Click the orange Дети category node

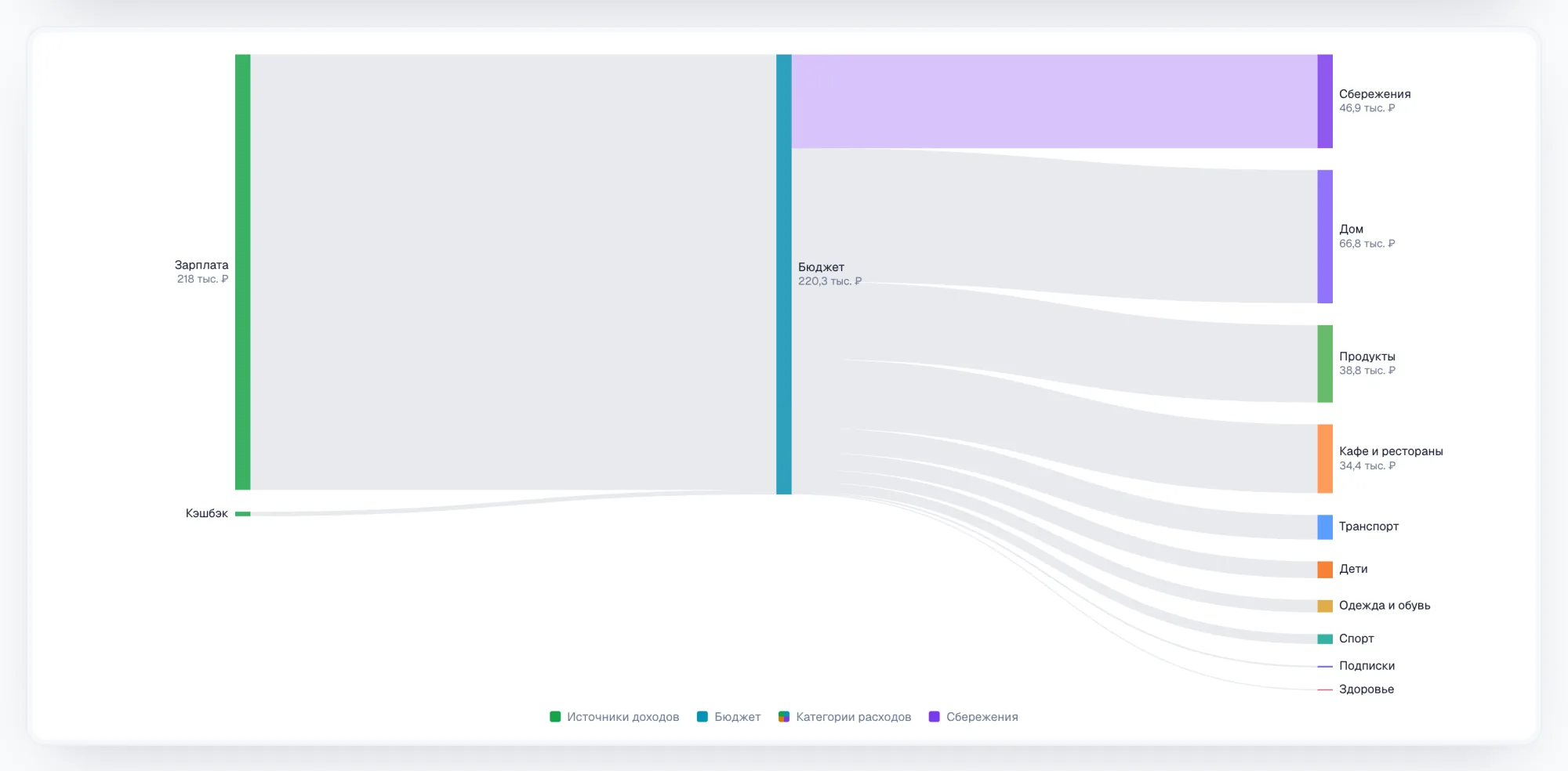[1325, 570]
